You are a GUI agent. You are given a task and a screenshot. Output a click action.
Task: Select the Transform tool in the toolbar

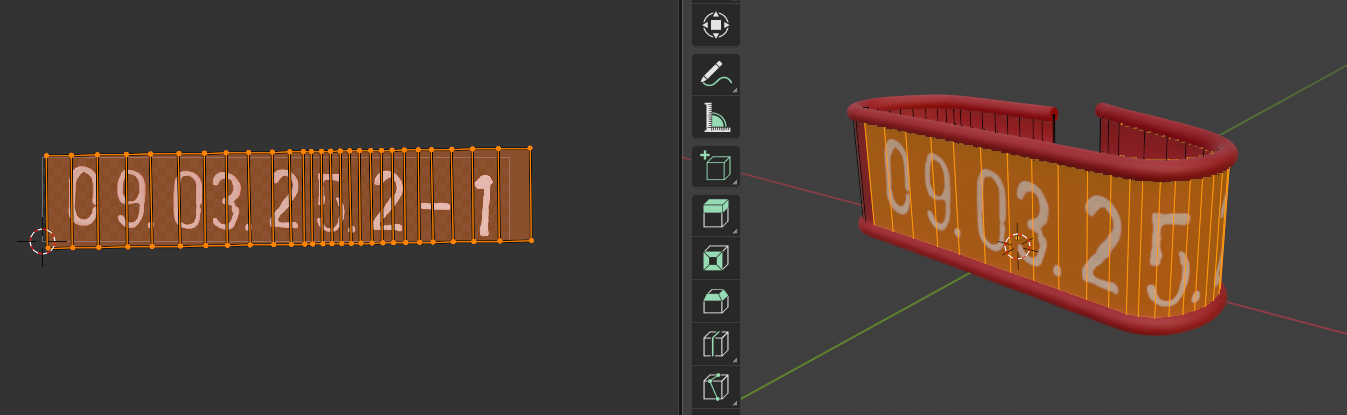(715, 25)
